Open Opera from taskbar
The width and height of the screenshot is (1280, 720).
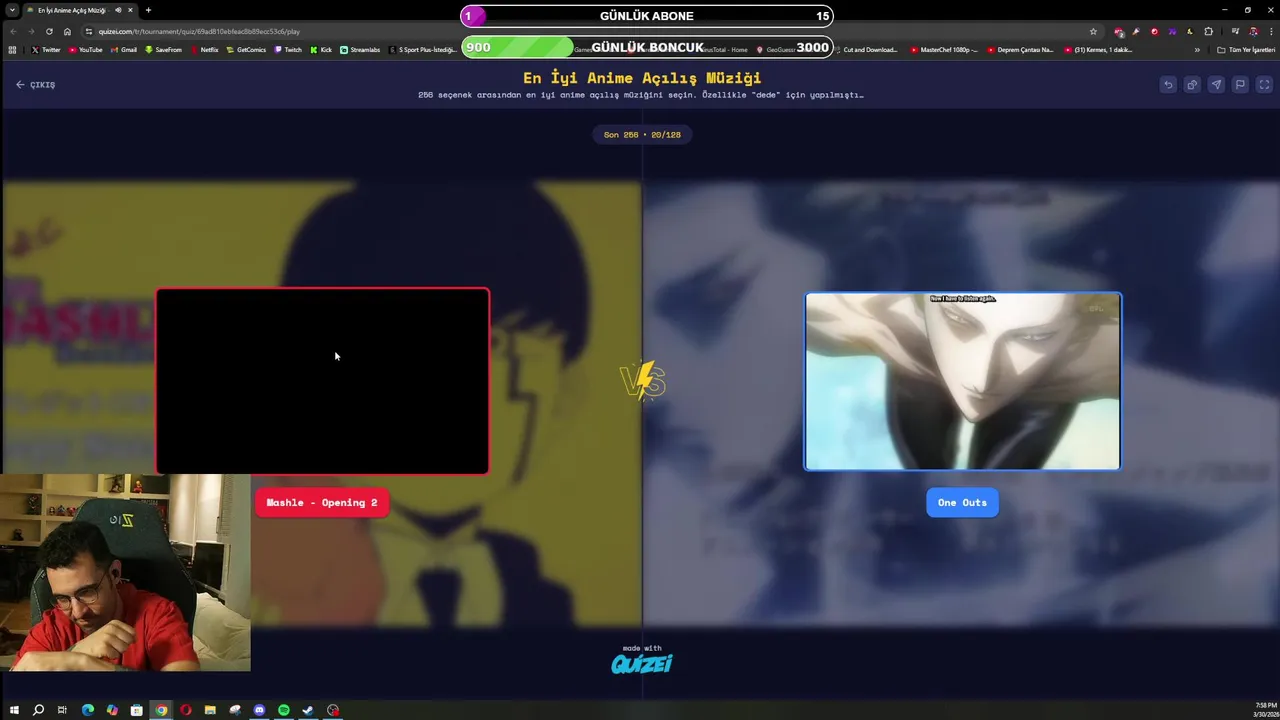(x=185, y=710)
